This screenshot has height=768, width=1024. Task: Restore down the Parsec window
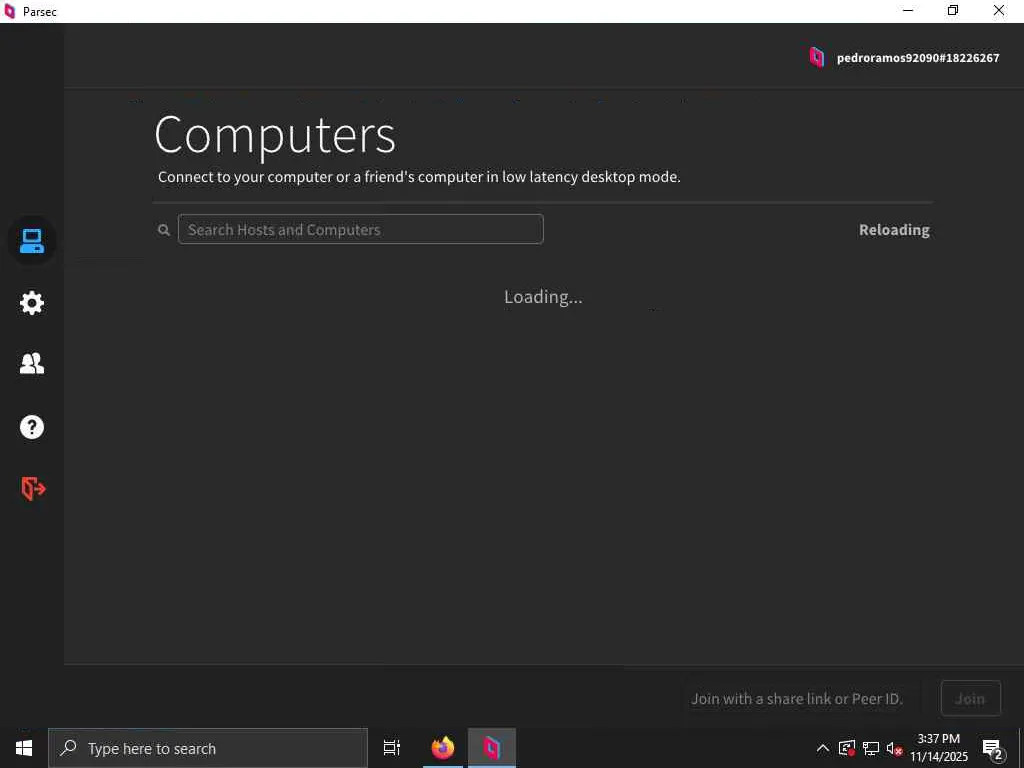pos(953,10)
